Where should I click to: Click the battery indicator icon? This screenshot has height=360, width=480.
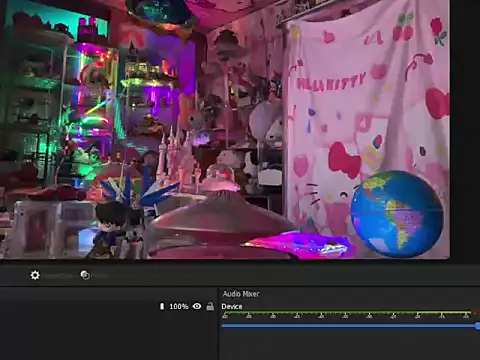[x=162, y=306]
